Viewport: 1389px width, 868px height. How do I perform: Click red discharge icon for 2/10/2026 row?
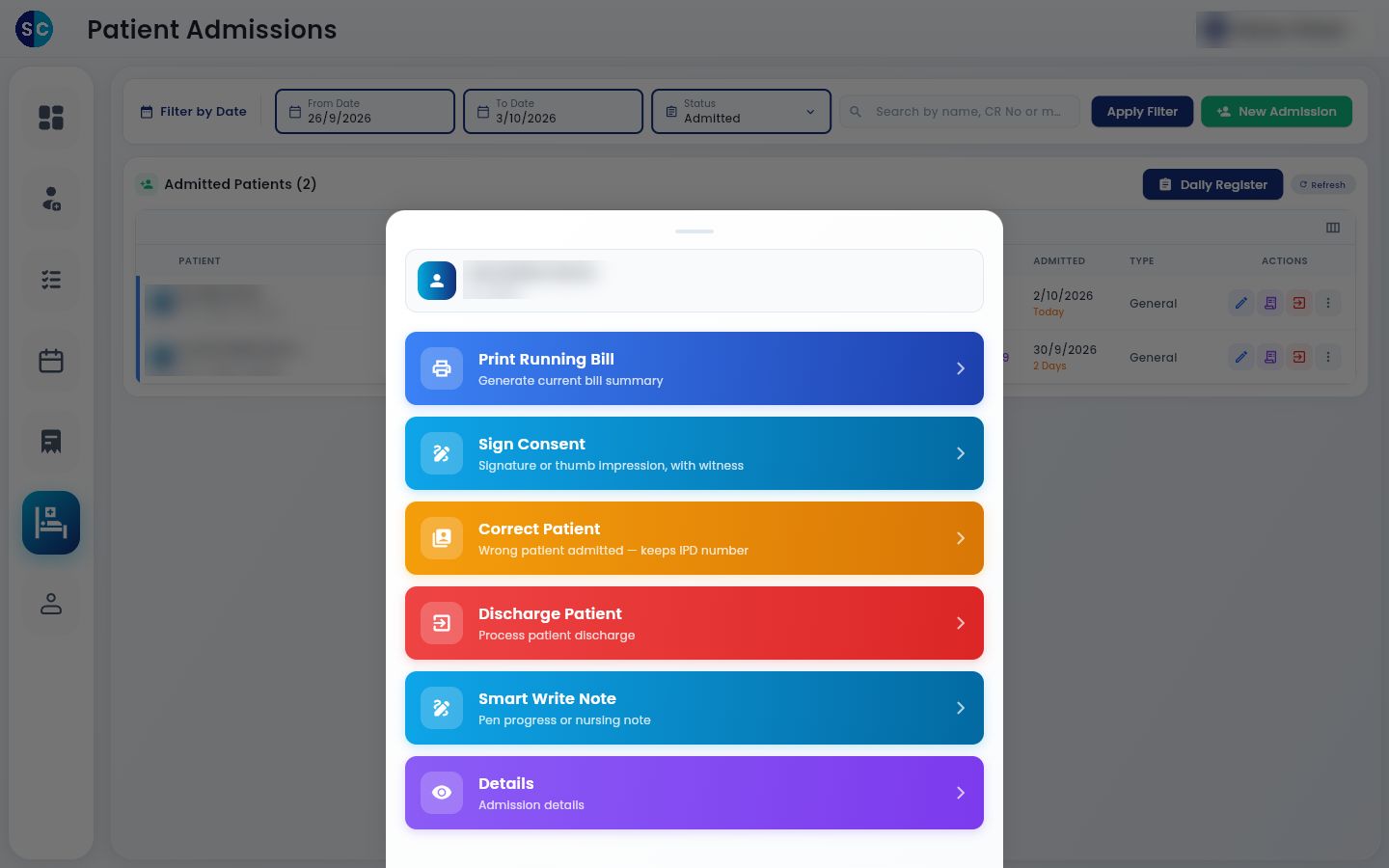point(1299,303)
